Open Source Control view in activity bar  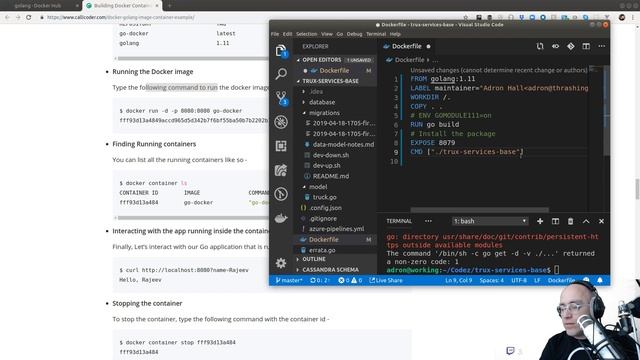coord(281,98)
